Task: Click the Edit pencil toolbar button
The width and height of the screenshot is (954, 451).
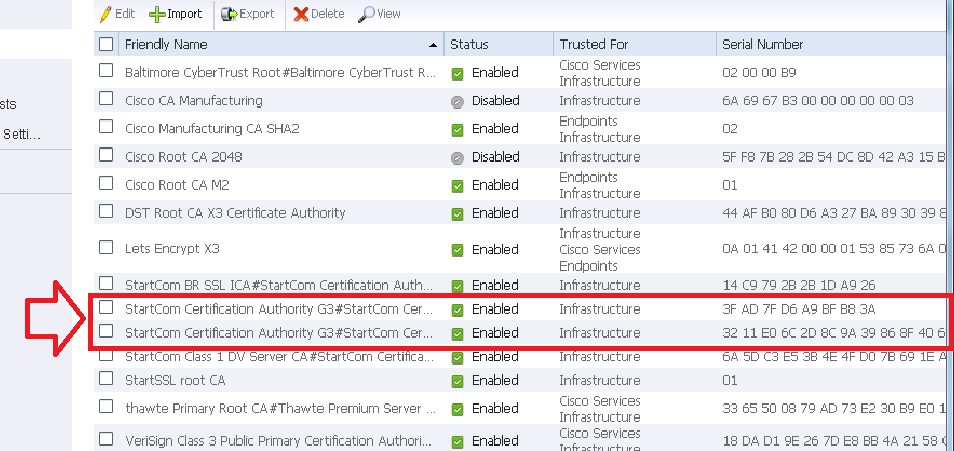Action: 117,13
